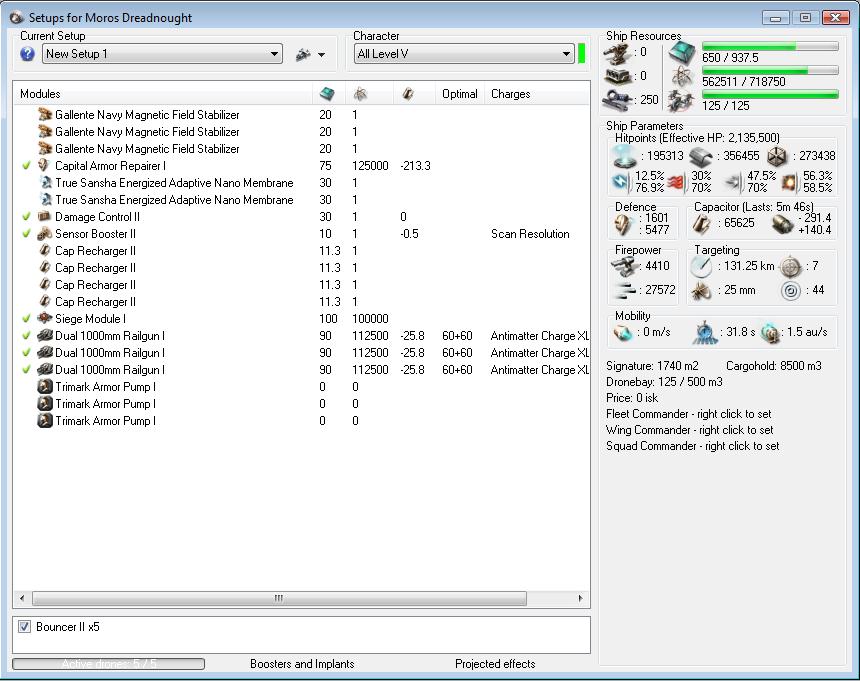Click the EM resistance icon
This screenshot has height=681, width=860.
620,181
